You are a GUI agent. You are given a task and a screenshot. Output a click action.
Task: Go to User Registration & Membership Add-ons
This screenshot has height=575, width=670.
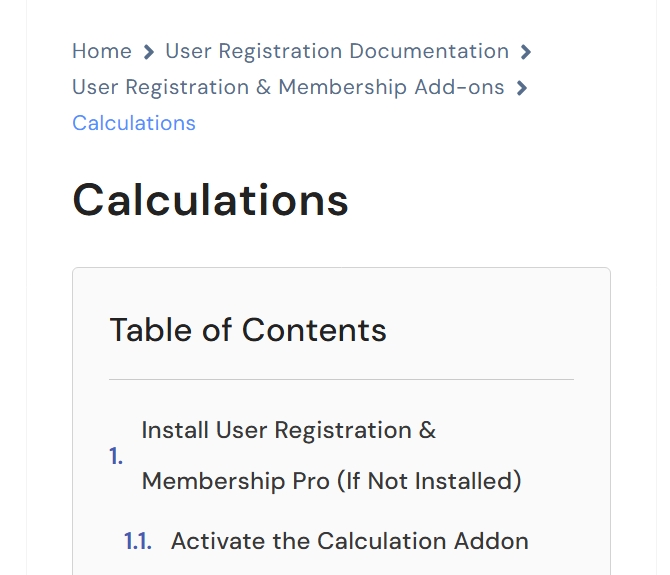coord(288,87)
